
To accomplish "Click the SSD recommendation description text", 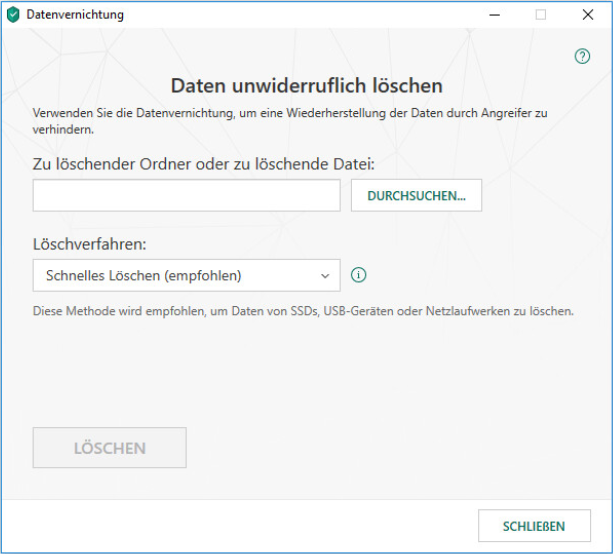I will point(303,311).
